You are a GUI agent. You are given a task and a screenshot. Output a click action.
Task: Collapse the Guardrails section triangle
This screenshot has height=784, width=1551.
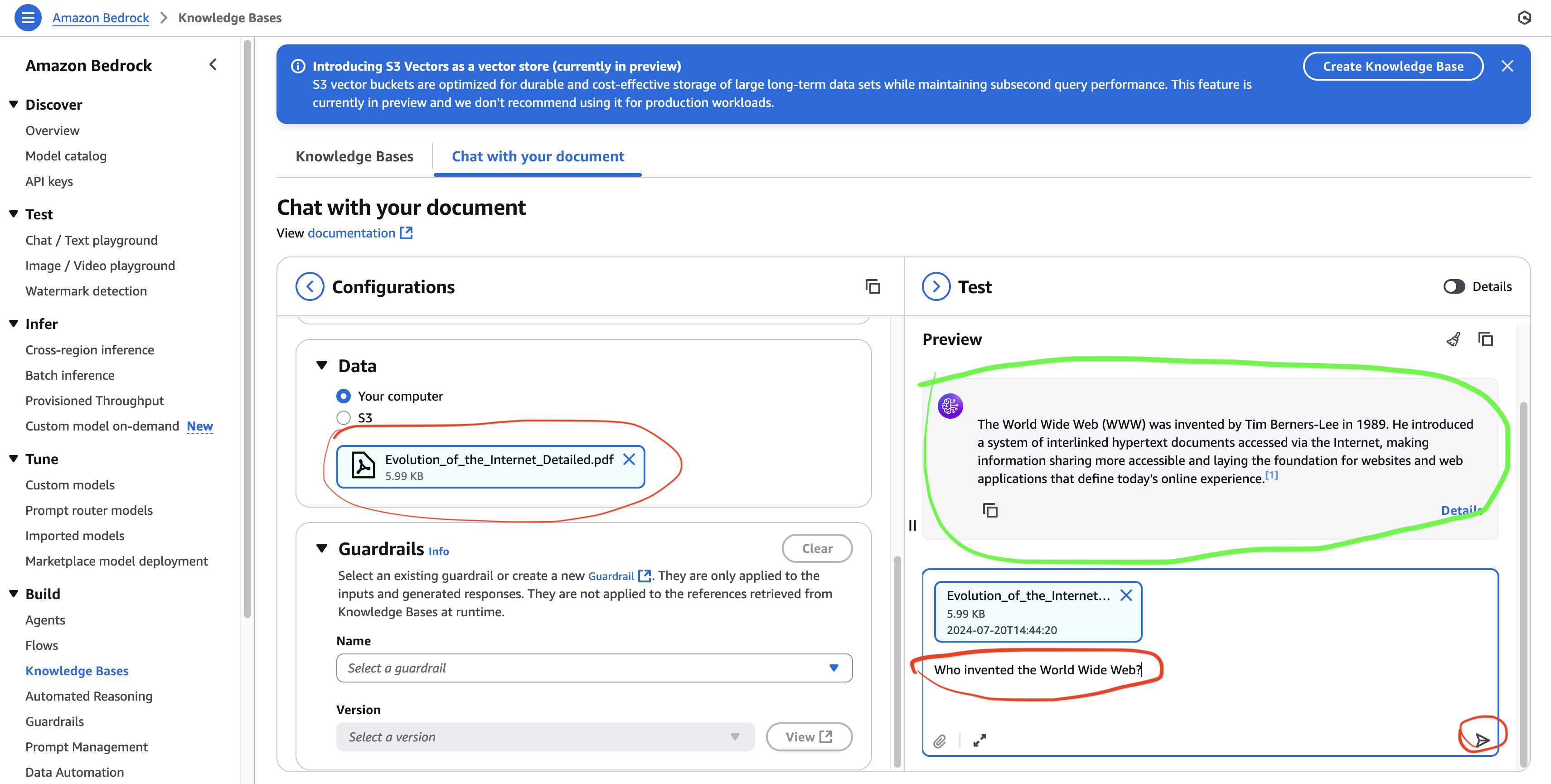point(322,548)
